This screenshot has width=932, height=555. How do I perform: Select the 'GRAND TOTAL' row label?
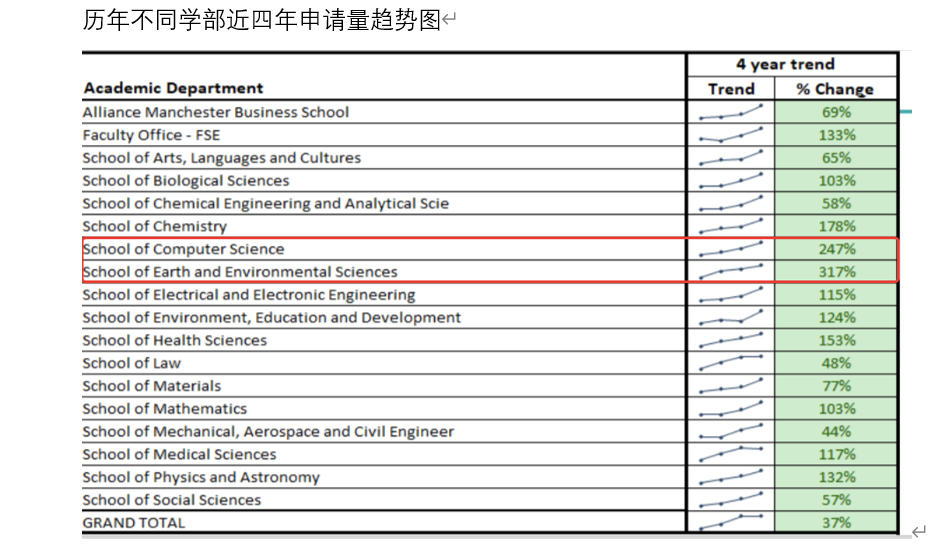133,523
